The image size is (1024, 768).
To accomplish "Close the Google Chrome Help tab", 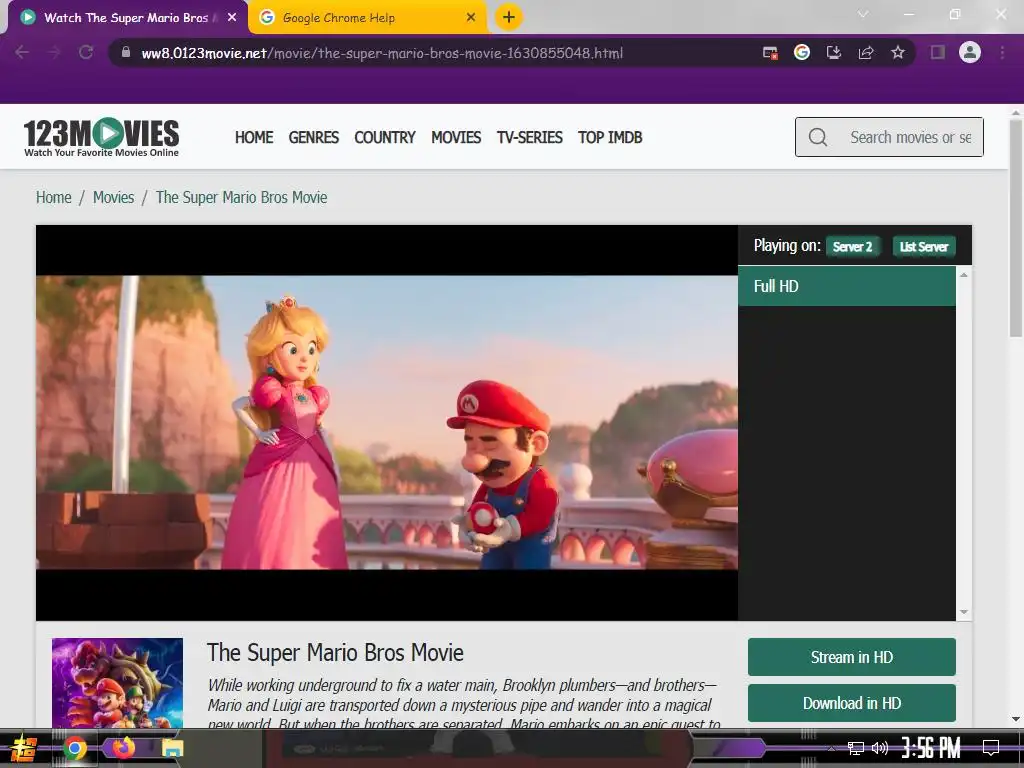I will [x=471, y=18].
